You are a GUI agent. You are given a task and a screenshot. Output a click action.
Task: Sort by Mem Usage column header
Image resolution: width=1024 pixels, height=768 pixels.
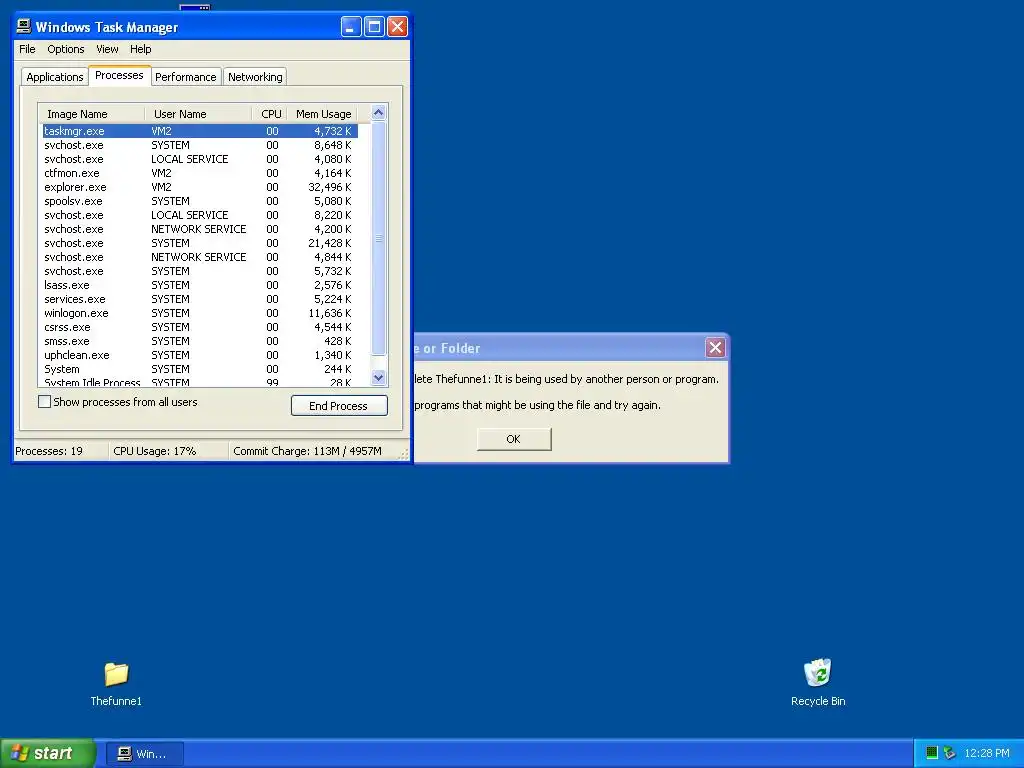pyautogui.click(x=323, y=114)
